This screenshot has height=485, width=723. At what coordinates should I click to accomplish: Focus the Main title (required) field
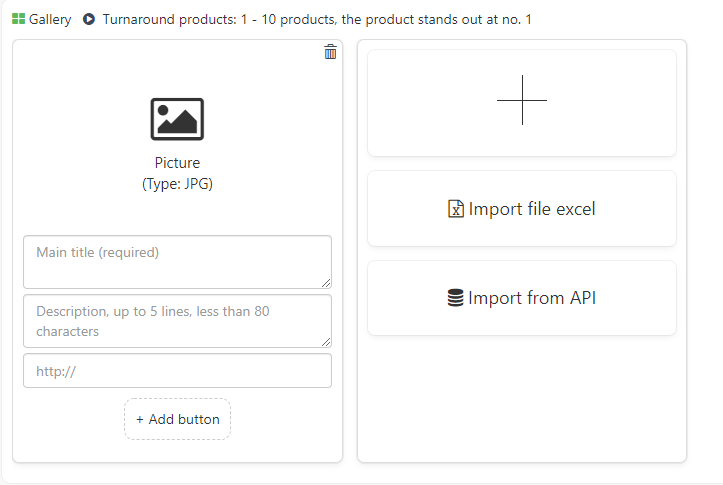point(178,262)
